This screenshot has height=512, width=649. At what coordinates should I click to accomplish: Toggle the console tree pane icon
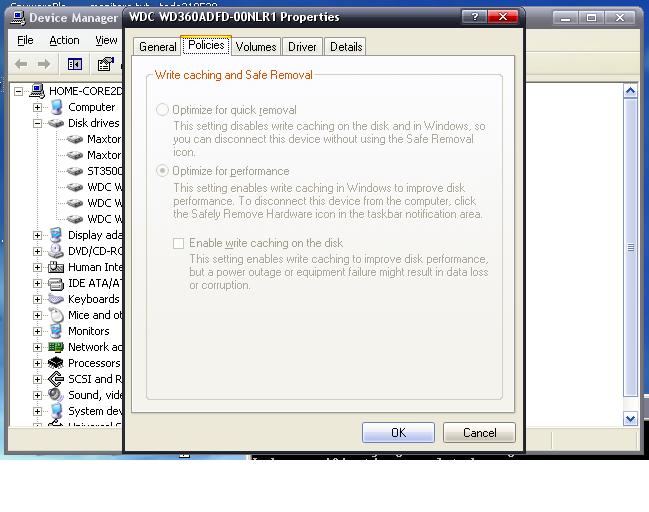pyautogui.click(x=75, y=64)
